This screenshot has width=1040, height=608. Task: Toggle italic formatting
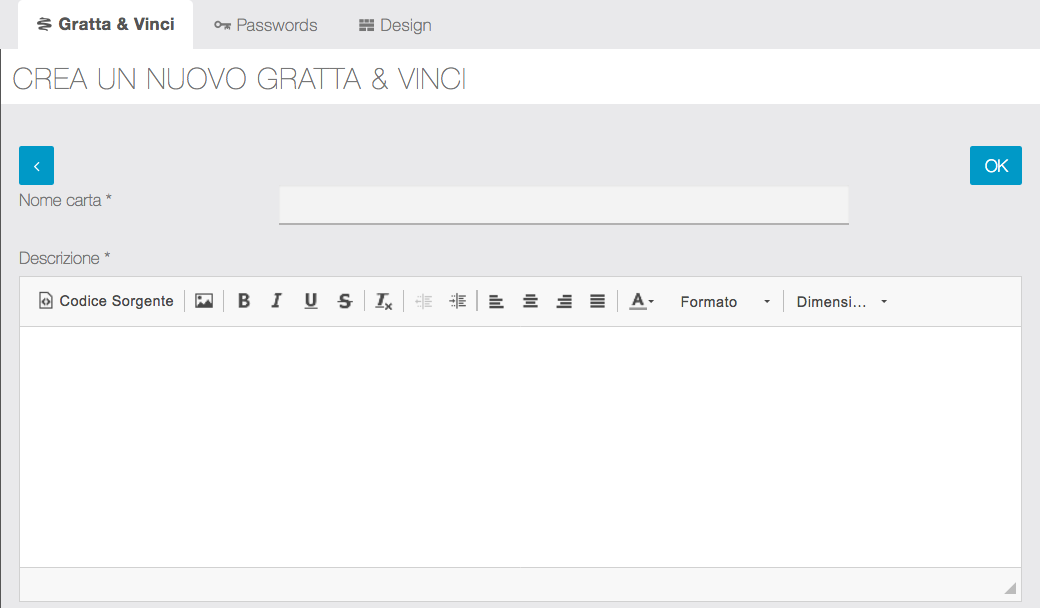(277, 301)
